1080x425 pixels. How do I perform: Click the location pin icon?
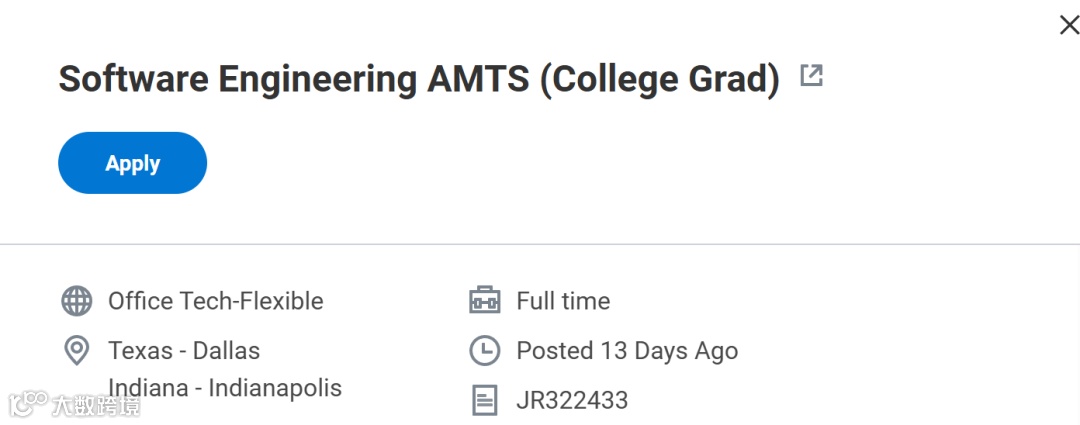click(x=77, y=351)
